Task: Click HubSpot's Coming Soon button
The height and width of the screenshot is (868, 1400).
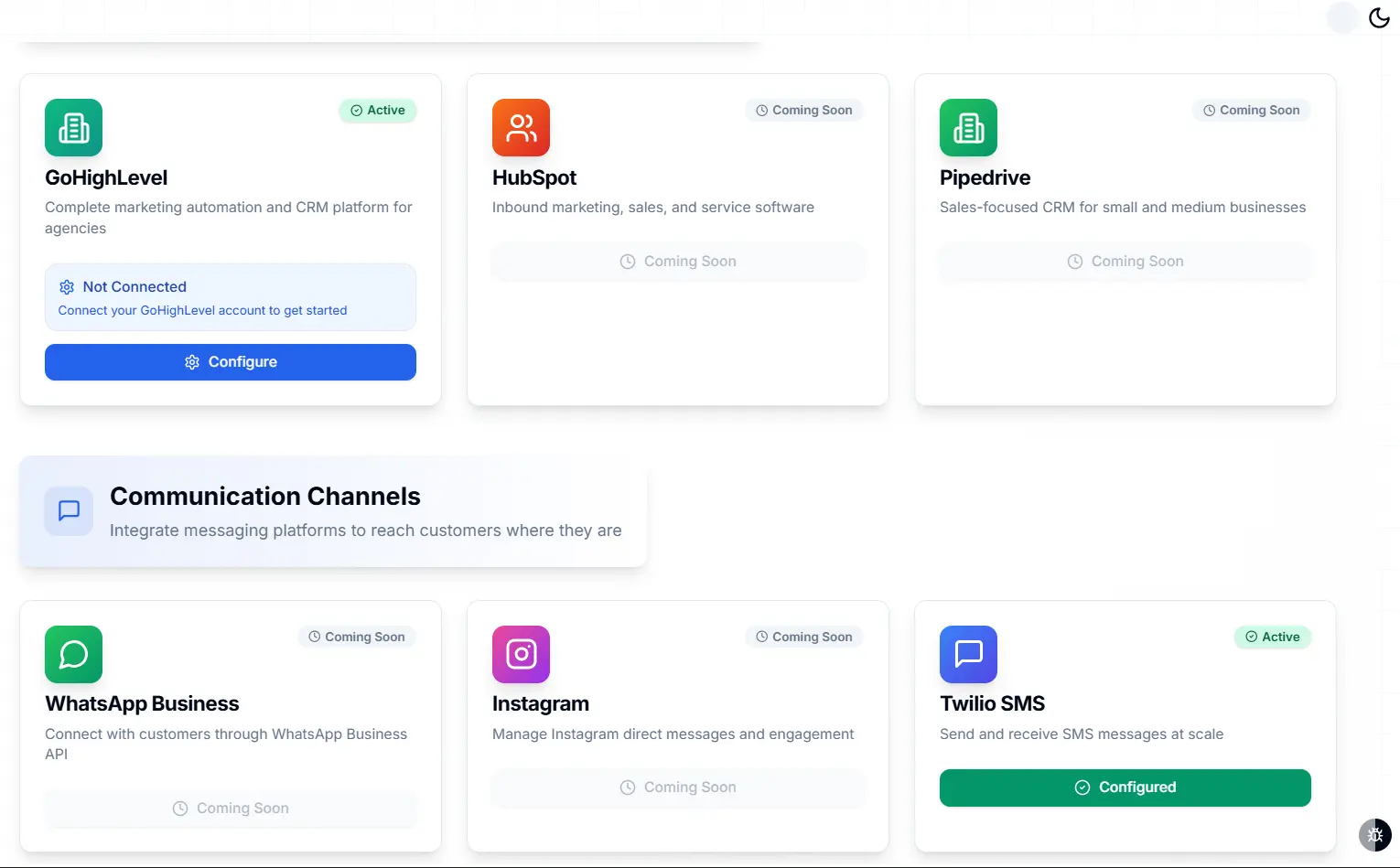Action: click(678, 262)
